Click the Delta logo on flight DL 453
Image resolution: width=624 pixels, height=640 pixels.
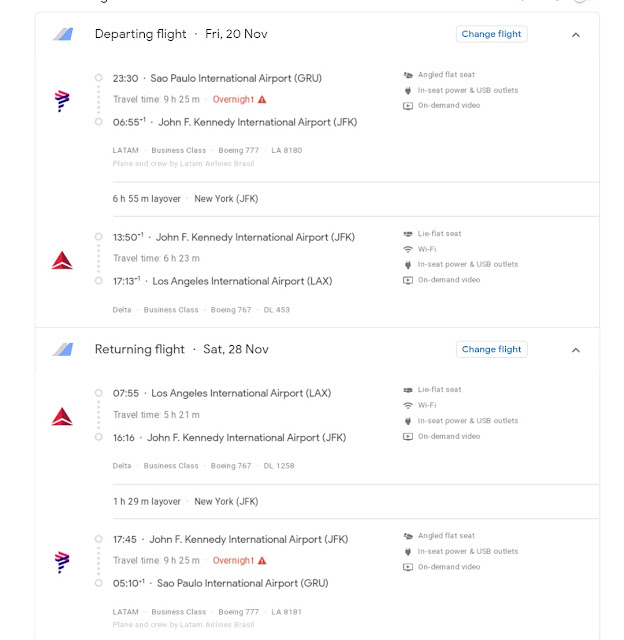[x=62, y=260]
